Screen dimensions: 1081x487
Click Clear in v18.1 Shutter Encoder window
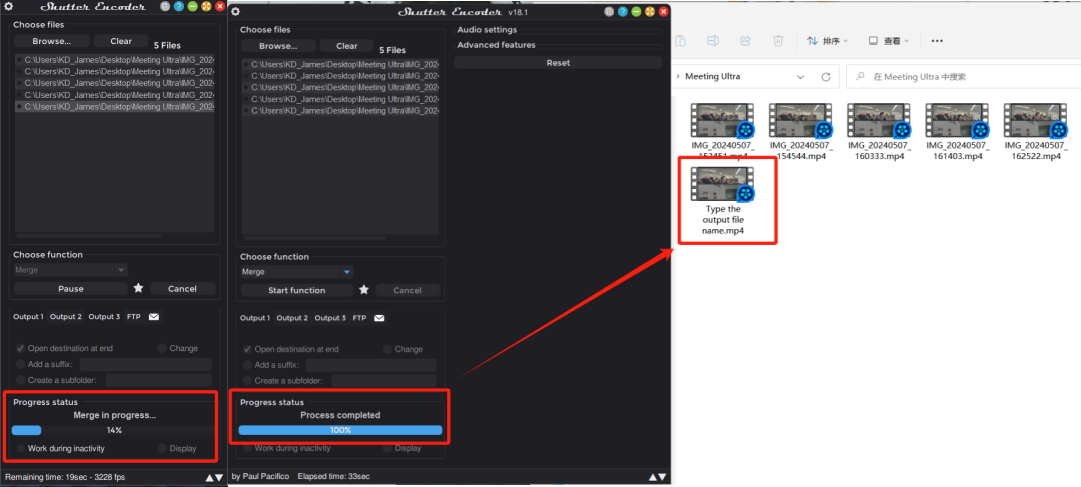click(x=347, y=46)
